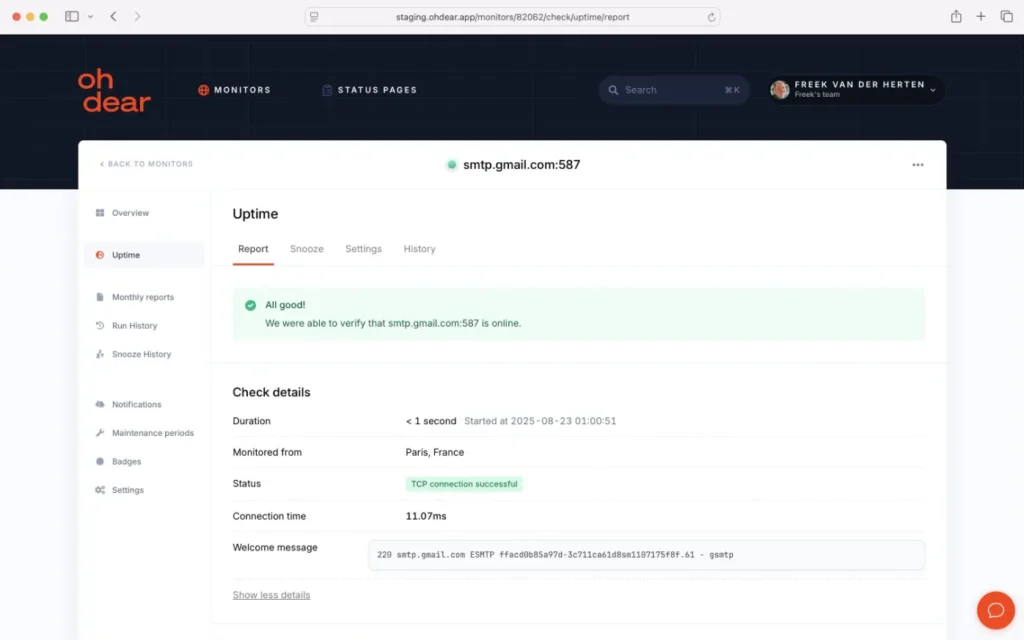
Task: Open Monthly reports in sidebar
Action: point(144,297)
